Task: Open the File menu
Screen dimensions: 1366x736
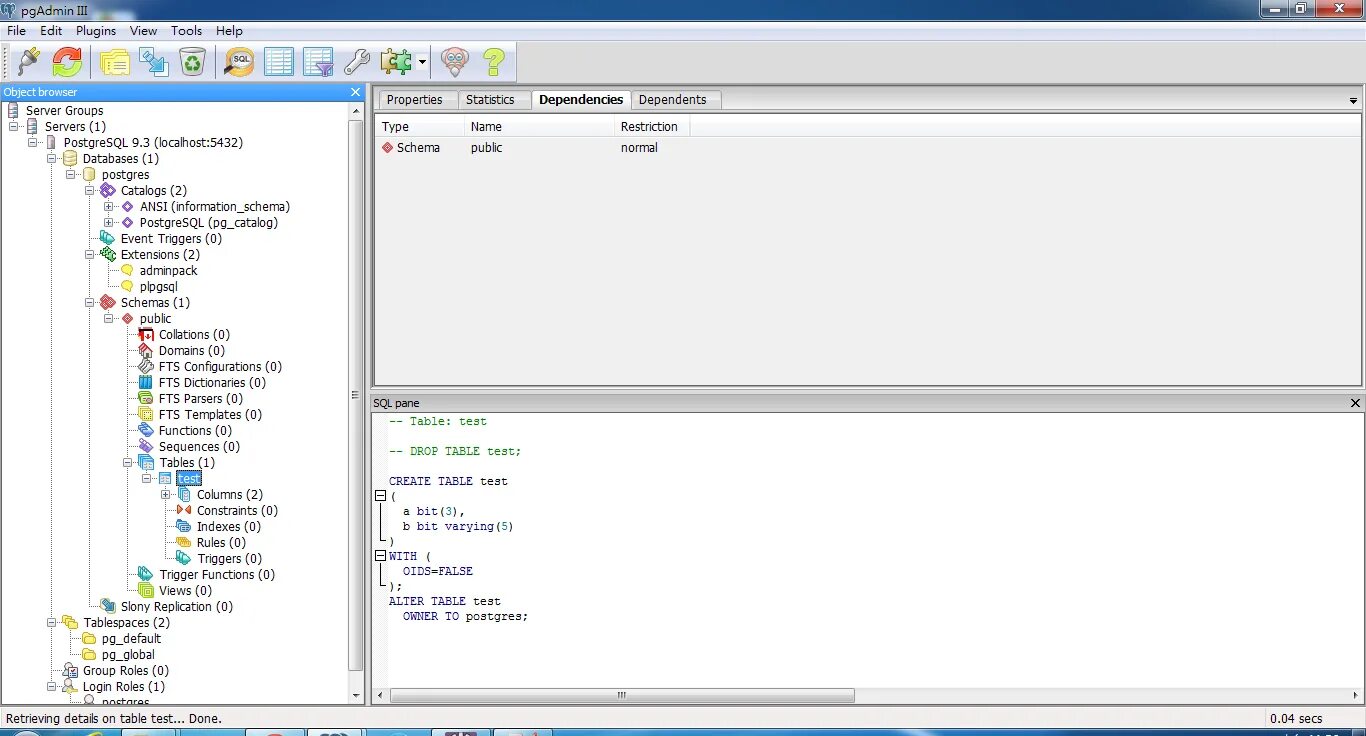Action: [16, 31]
